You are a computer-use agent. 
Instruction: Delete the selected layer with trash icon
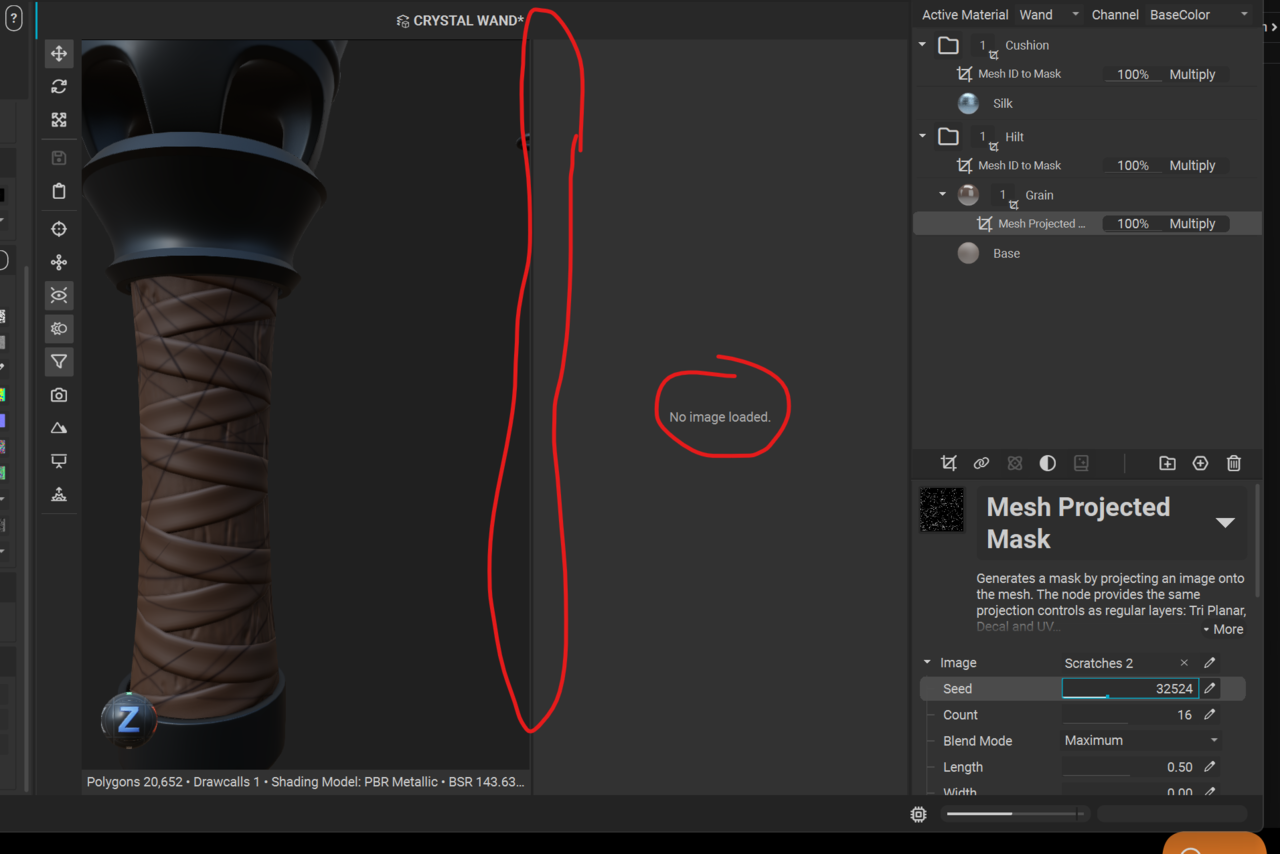click(x=1234, y=463)
